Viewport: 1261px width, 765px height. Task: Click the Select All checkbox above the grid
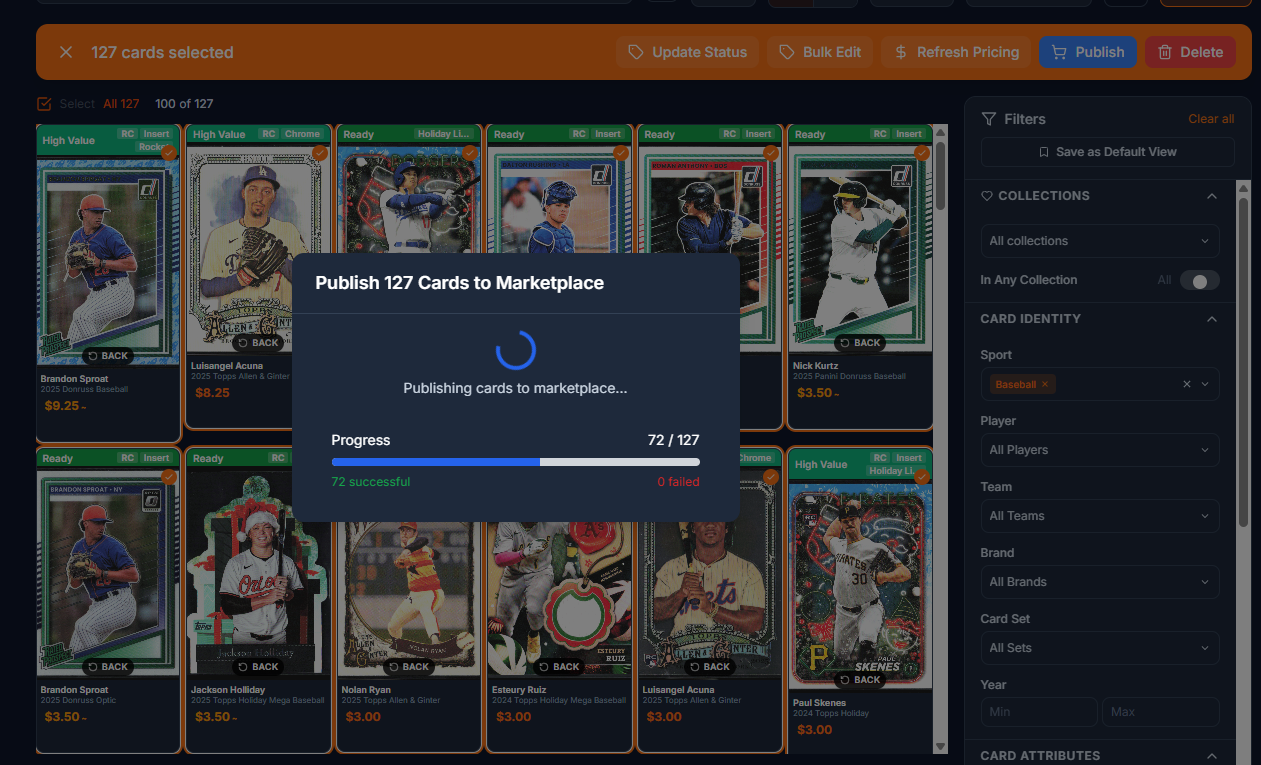(x=44, y=104)
